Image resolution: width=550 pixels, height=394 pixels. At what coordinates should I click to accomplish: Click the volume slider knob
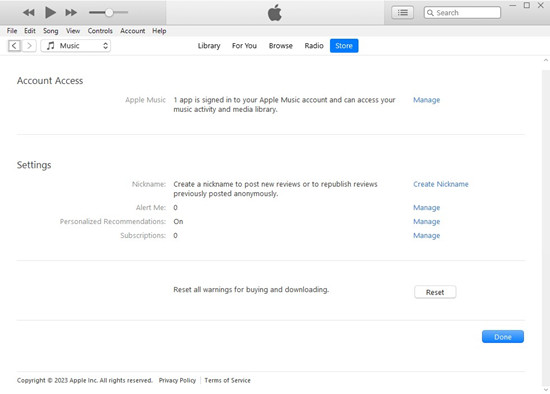(x=109, y=13)
